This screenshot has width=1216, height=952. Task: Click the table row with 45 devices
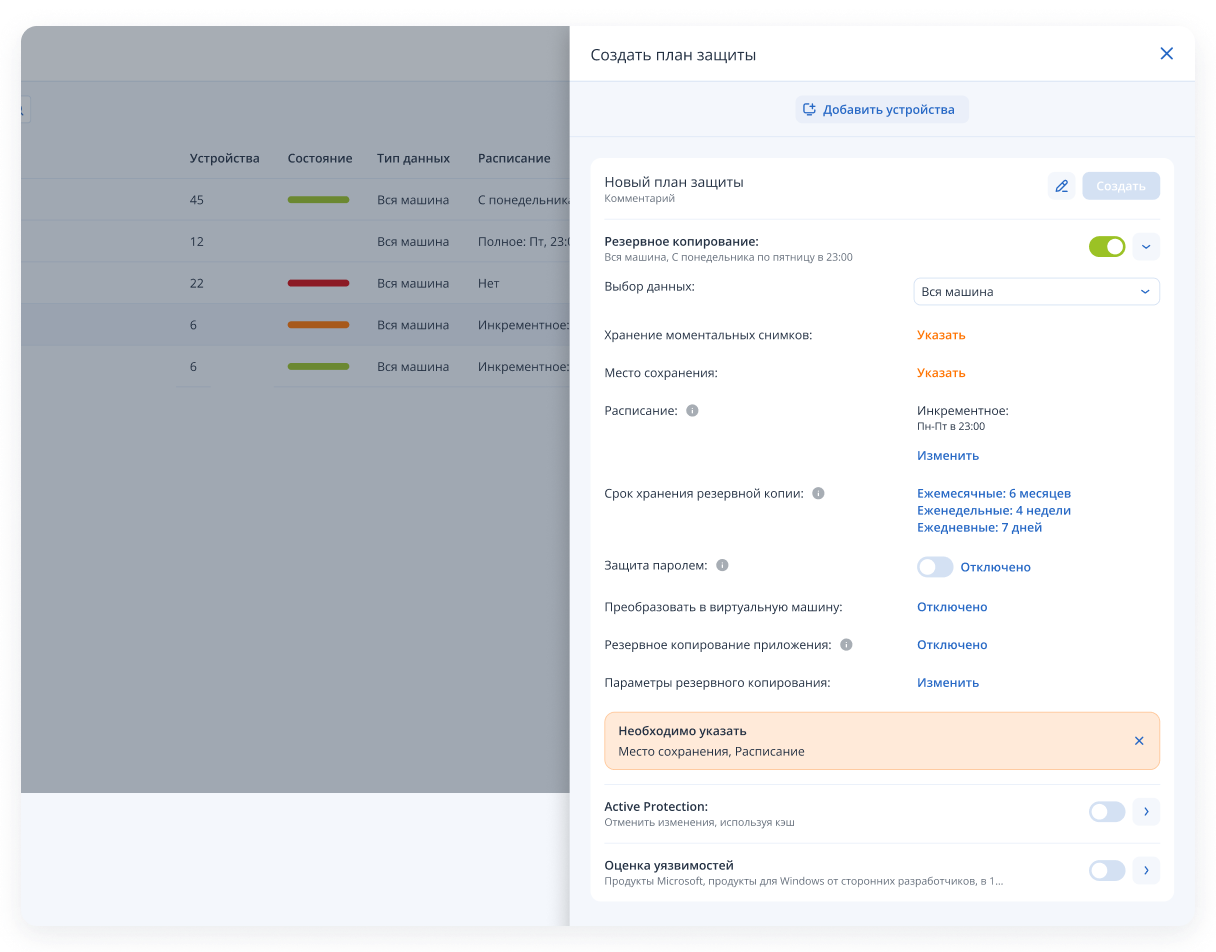[x=295, y=200]
